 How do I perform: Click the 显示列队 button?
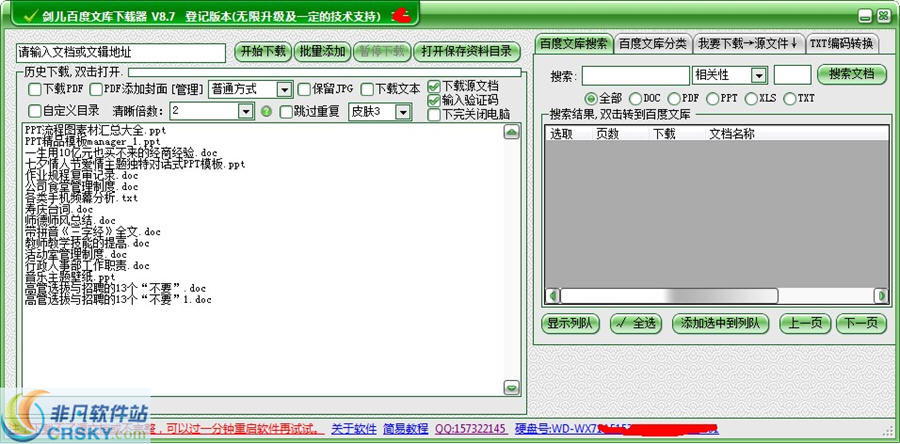(x=571, y=324)
